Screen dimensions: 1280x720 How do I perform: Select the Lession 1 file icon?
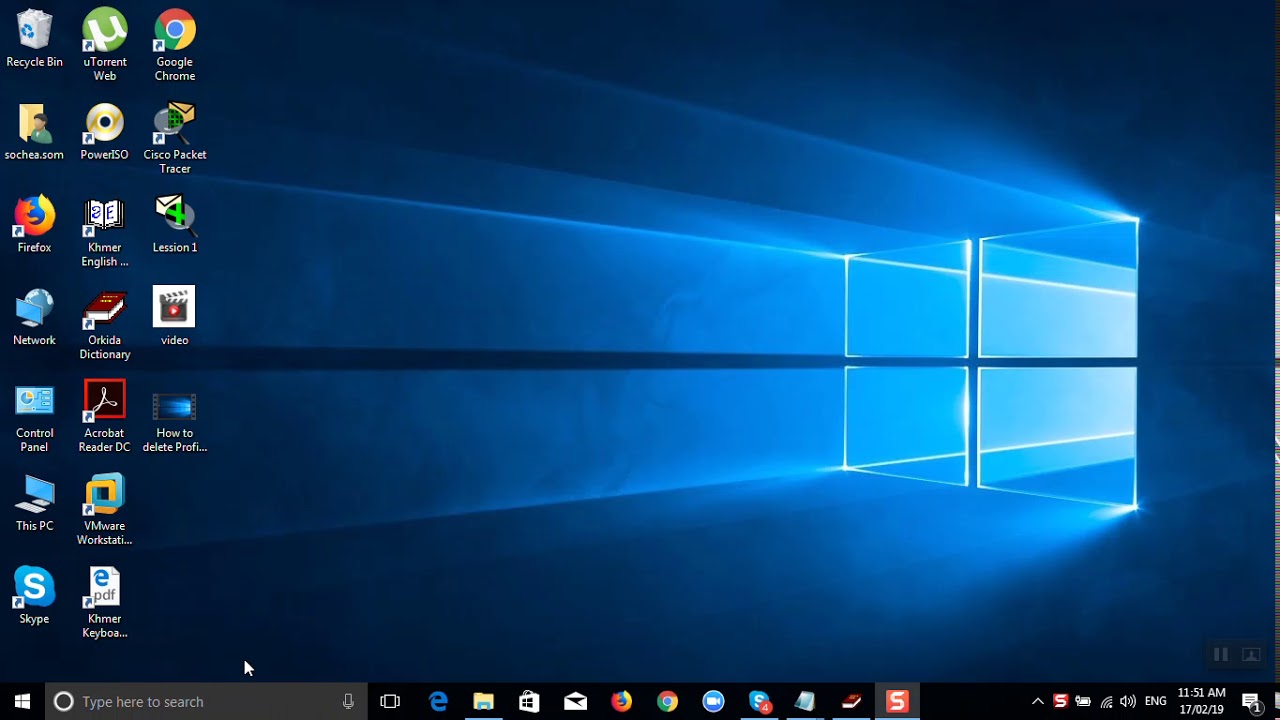point(174,225)
